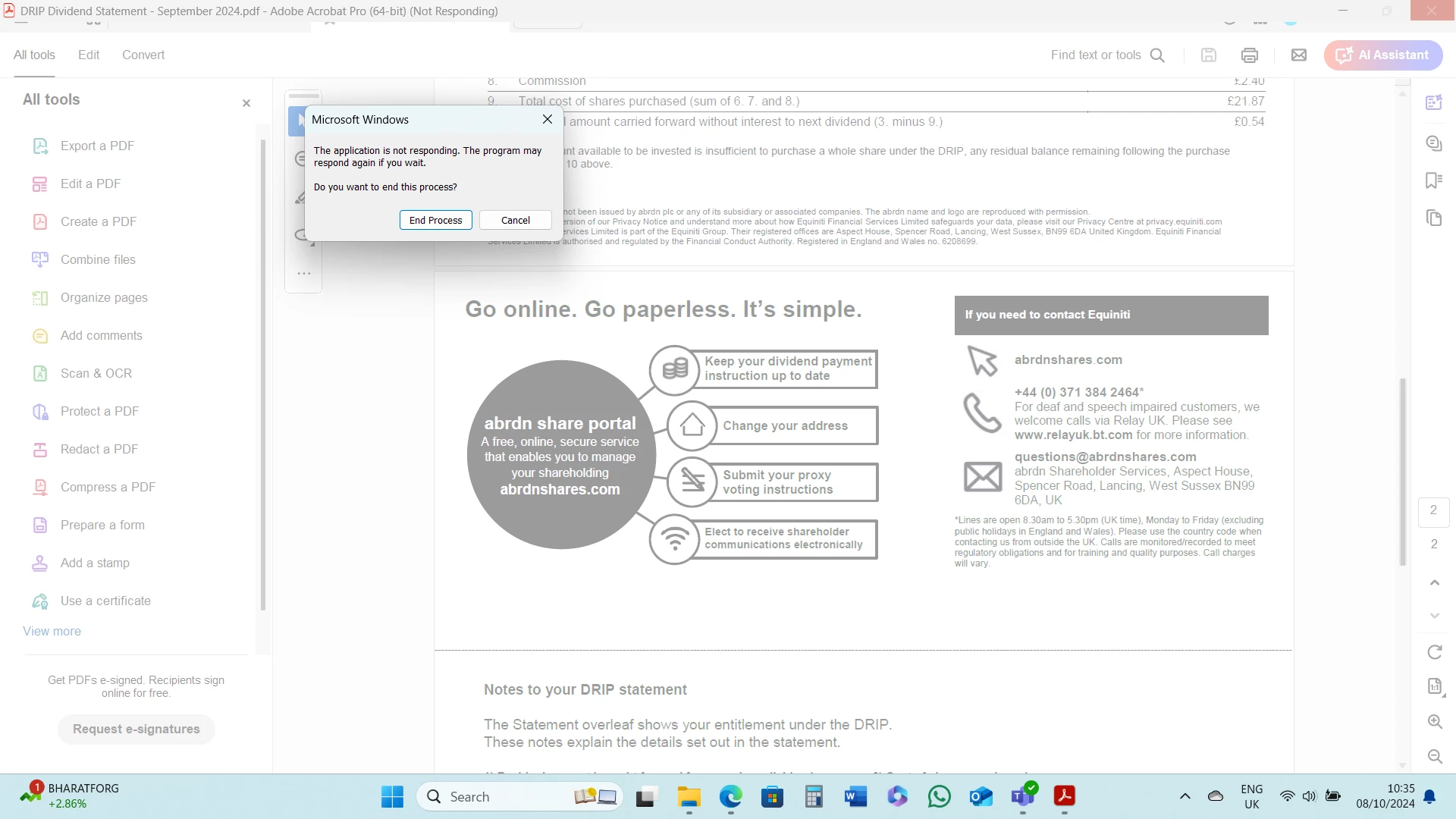Close the All tools side panel
This screenshot has height=819, width=1456.
coord(246,103)
